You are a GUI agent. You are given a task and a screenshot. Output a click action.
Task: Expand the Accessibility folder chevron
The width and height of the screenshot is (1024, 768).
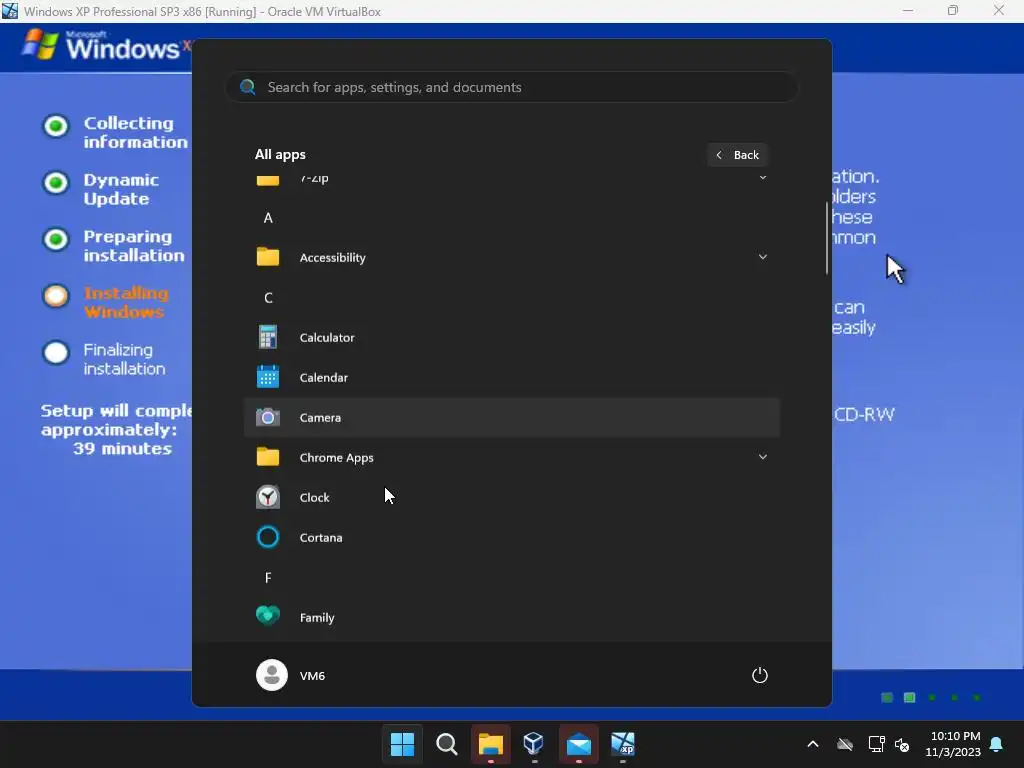(763, 257)
